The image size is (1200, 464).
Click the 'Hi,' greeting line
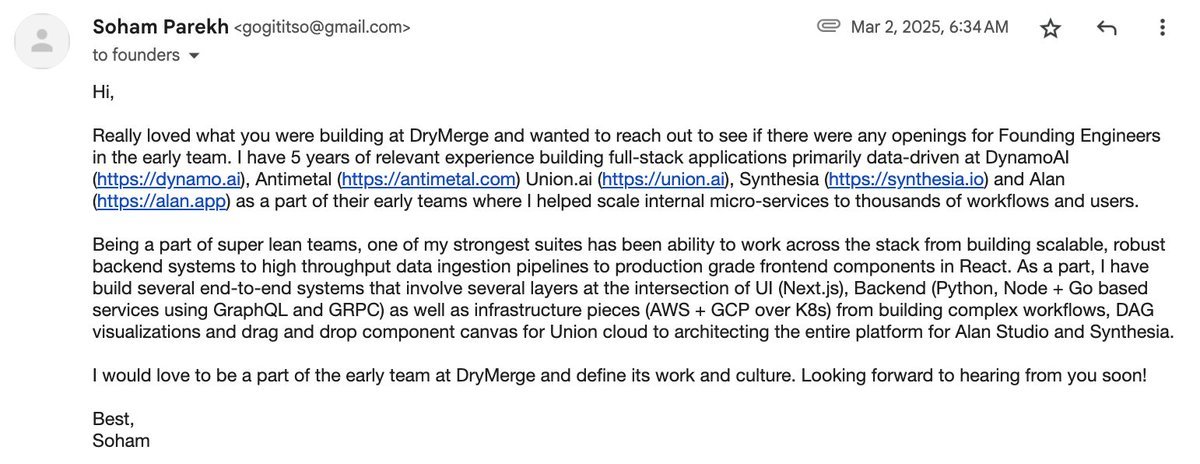(103, 92)
